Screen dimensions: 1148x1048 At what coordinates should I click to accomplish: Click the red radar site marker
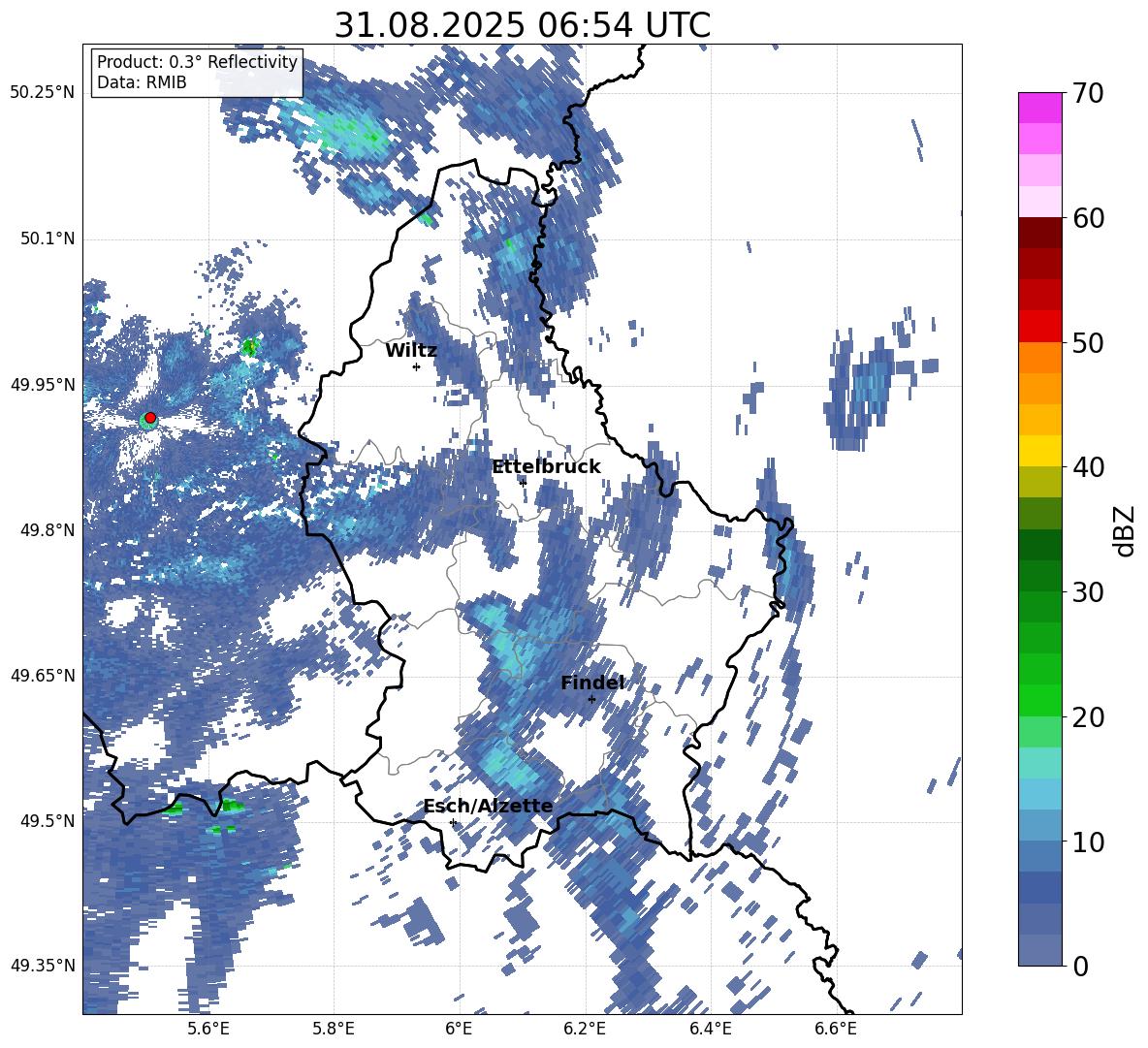click(150, 418)
